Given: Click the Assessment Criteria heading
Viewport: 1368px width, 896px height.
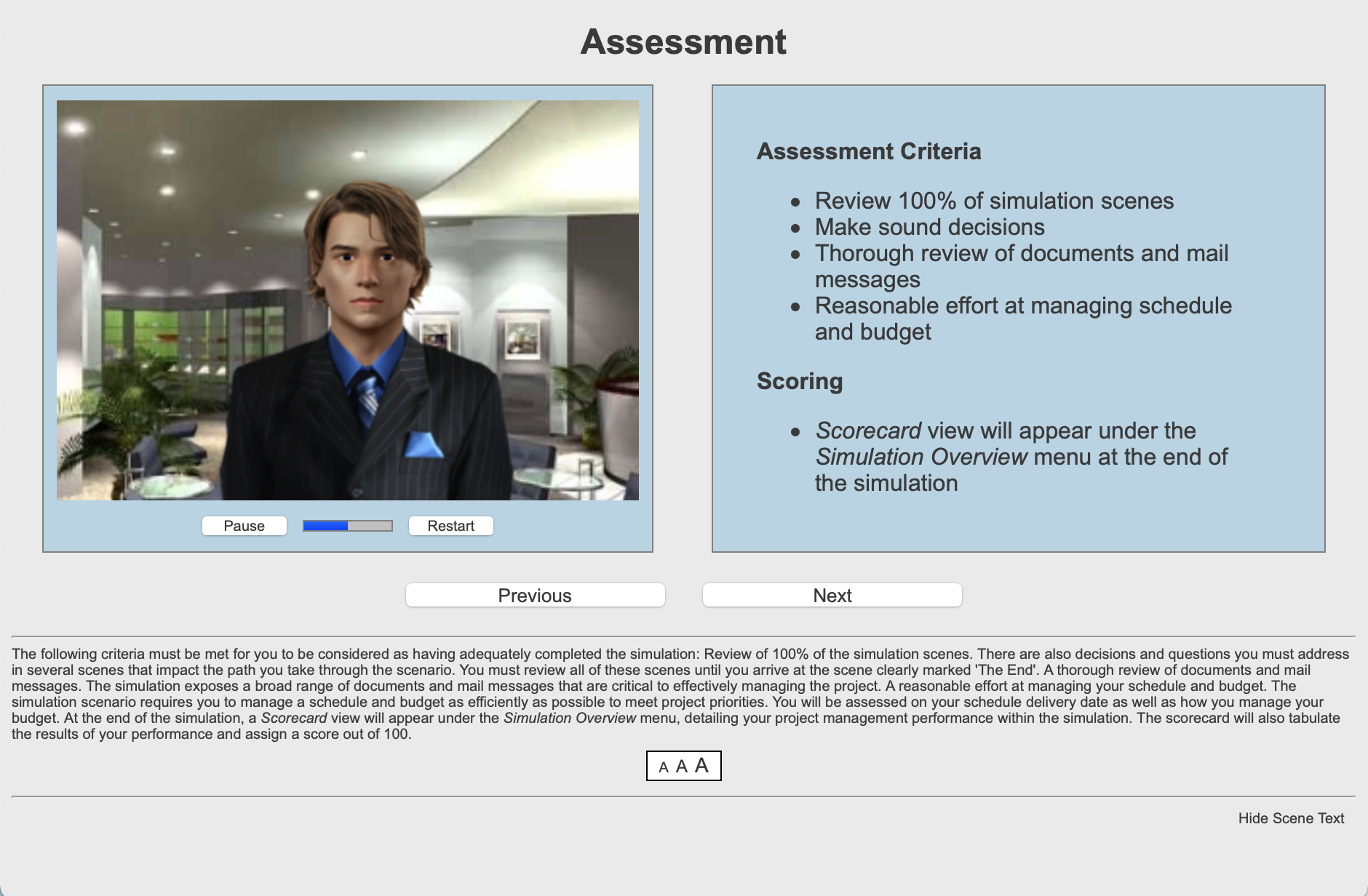Looking at the screenshot, I should pyautogui.click(x=869, y=151).
